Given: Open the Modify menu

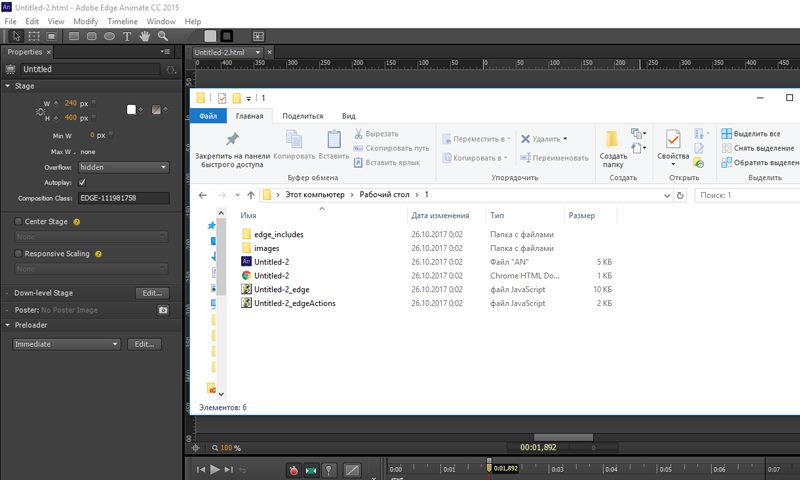Looking at the screenshot, I should tap(85, 21).
